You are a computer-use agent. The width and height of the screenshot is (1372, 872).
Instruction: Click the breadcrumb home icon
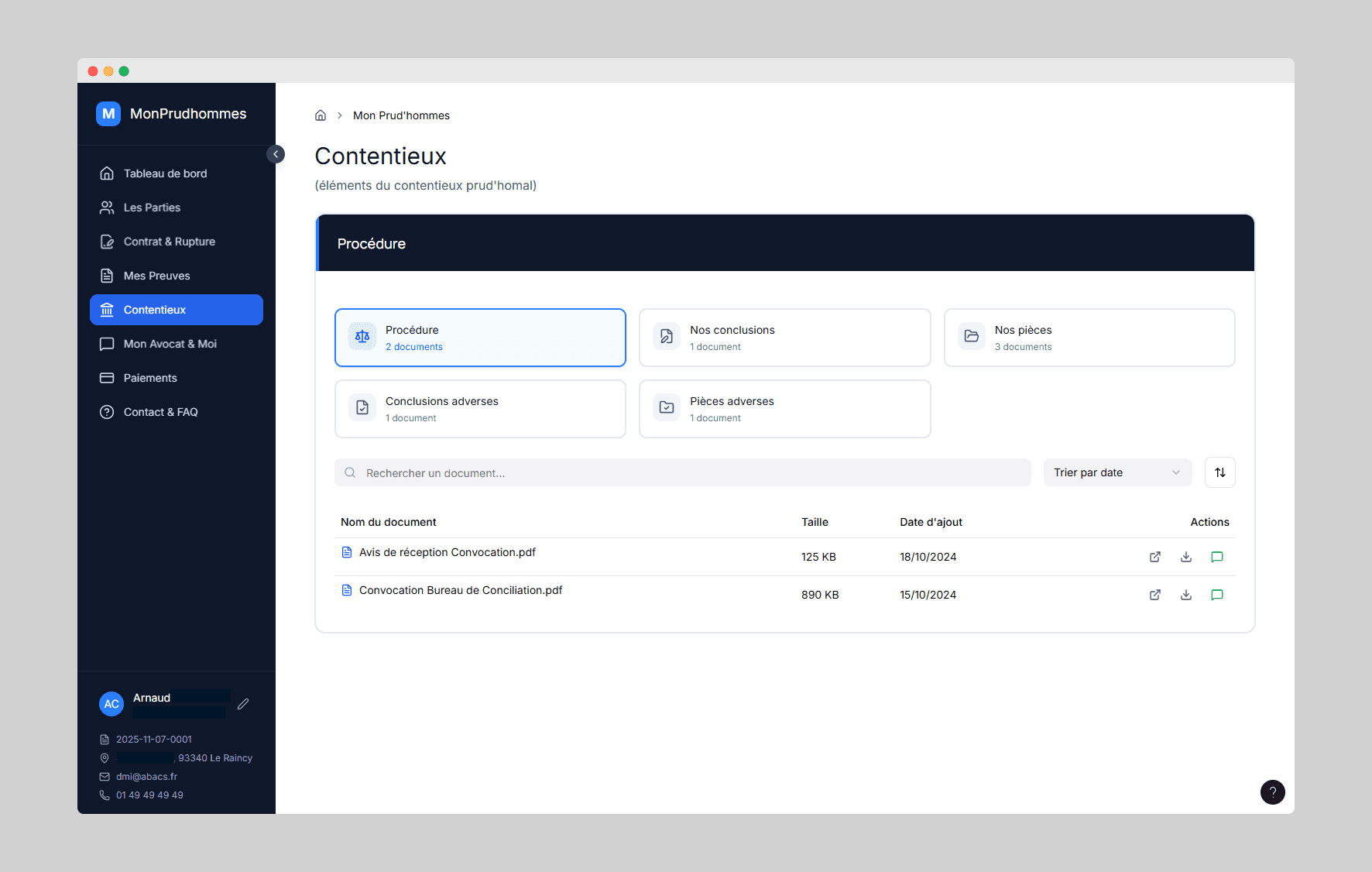(321, 115)
